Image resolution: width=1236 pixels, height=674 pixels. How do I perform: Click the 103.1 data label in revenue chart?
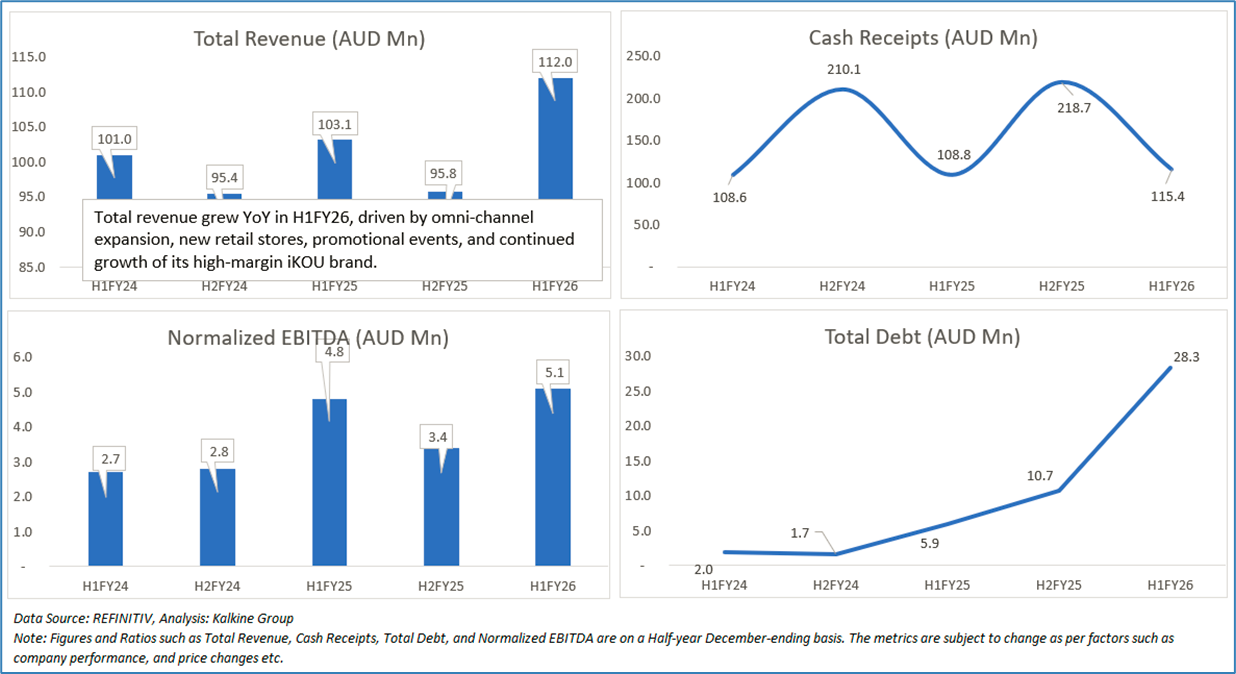coord(334,124)
